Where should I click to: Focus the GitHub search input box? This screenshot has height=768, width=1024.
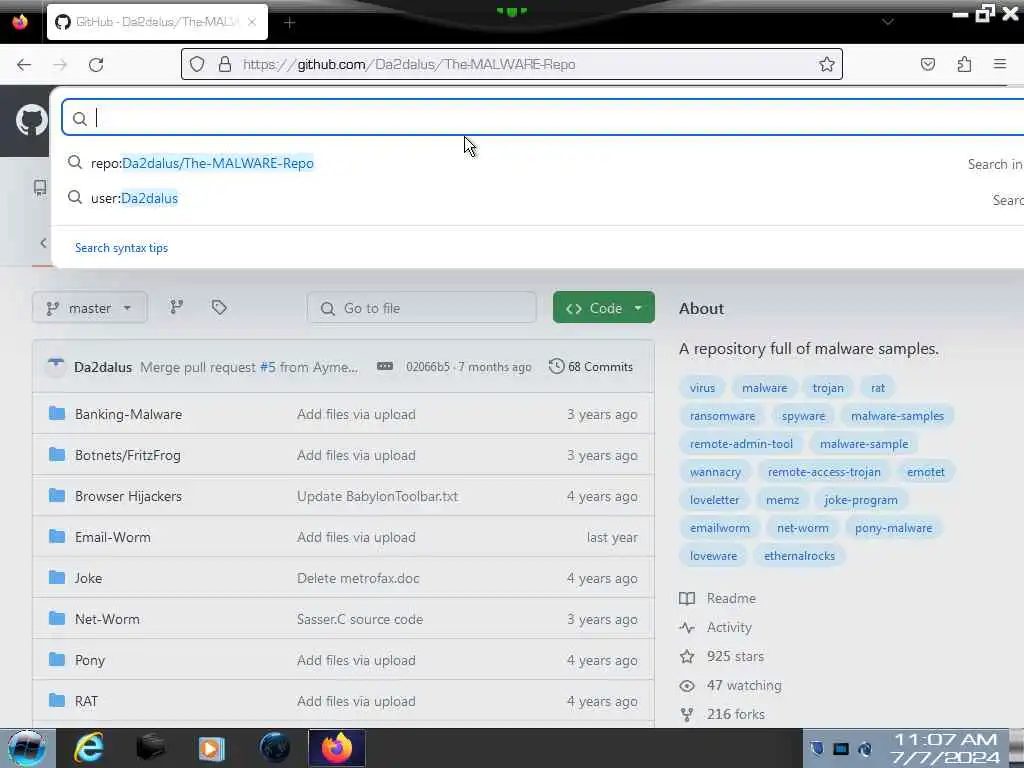(543, 118)
